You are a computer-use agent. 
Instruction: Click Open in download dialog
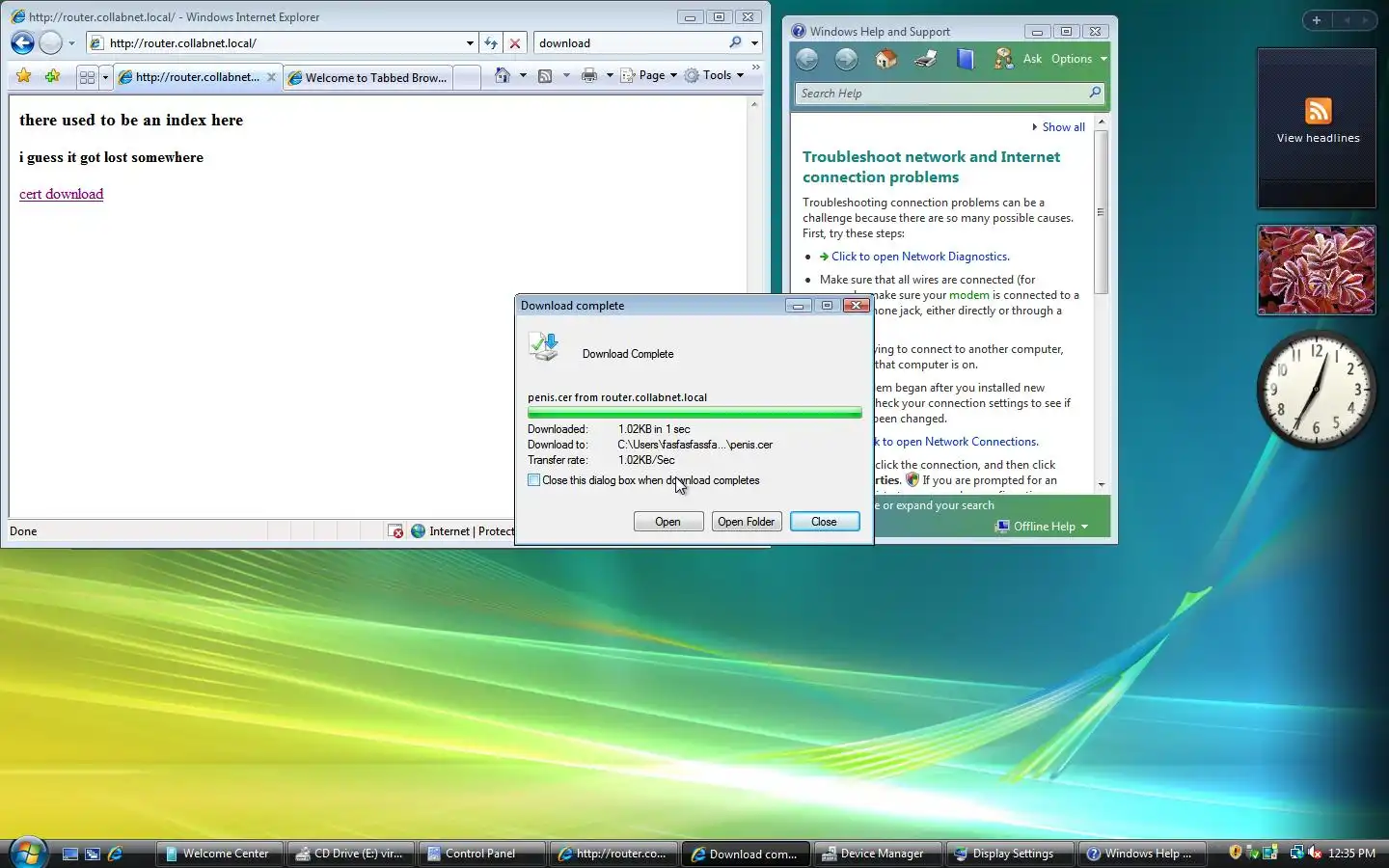point(667,522)
